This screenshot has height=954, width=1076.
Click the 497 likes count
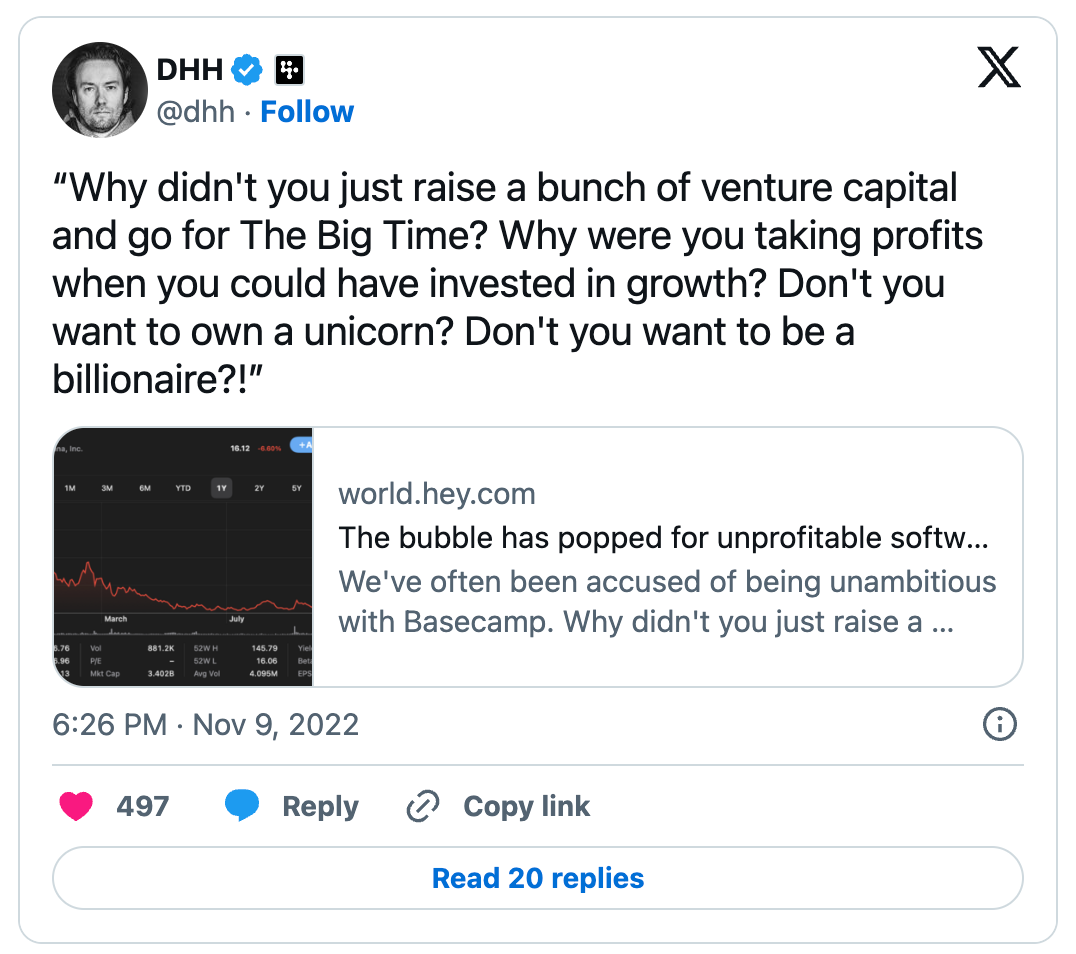tap(143, 806)
